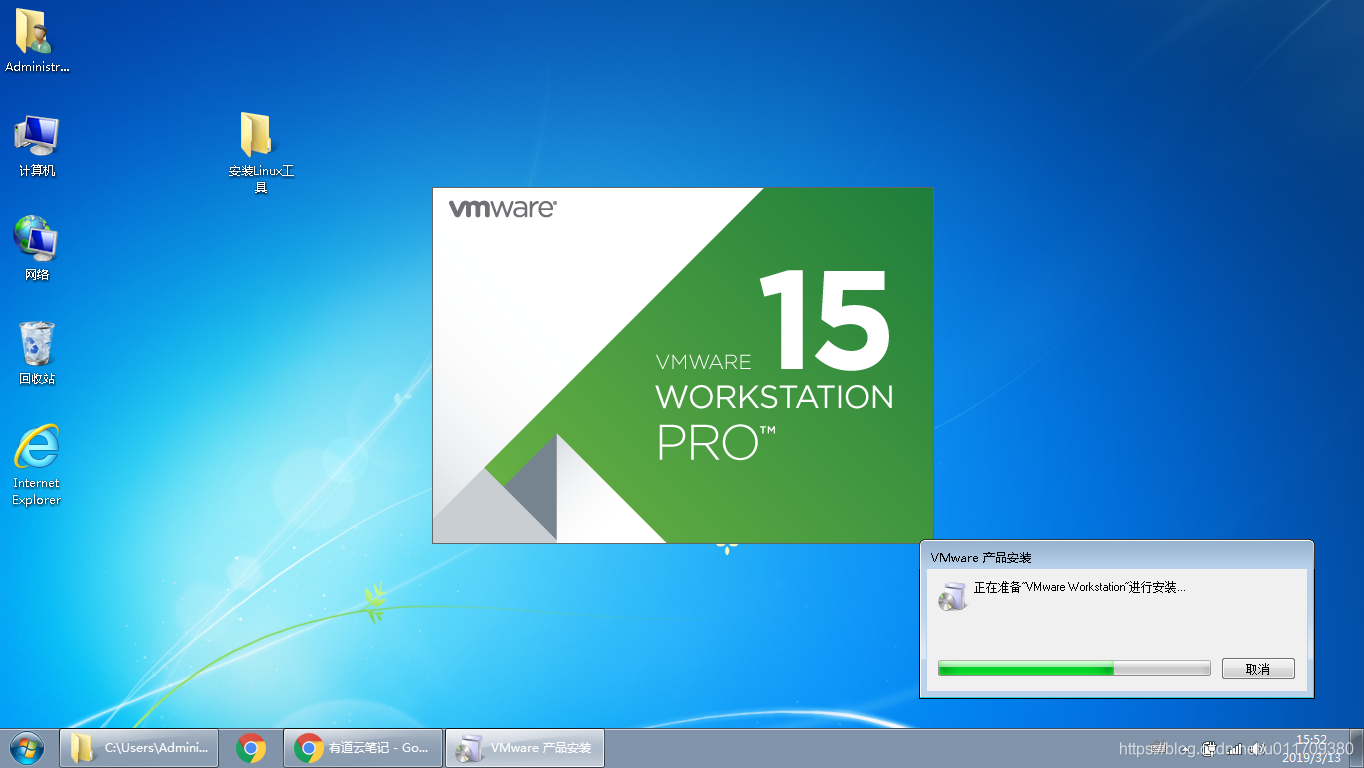Click the vmware logo on splash
Viewport: 1364px width, 768px height.
point(502,209)
